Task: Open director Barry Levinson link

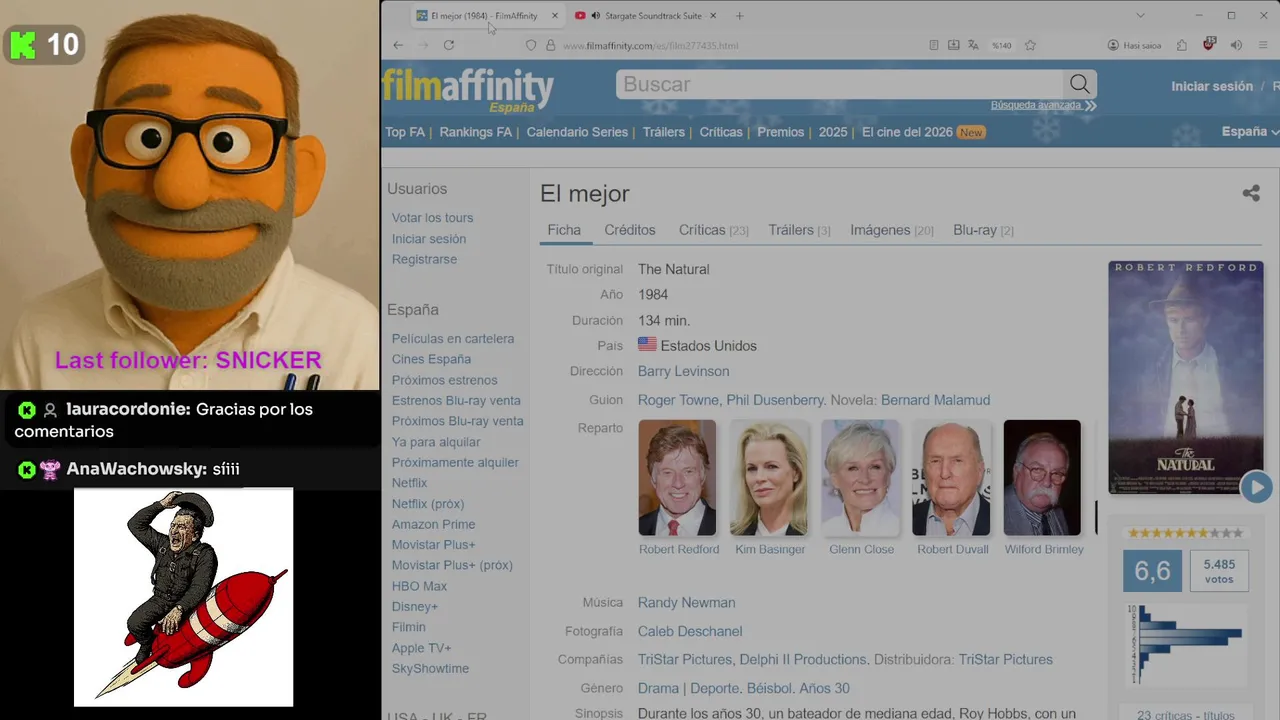Action: coord(683,371)
